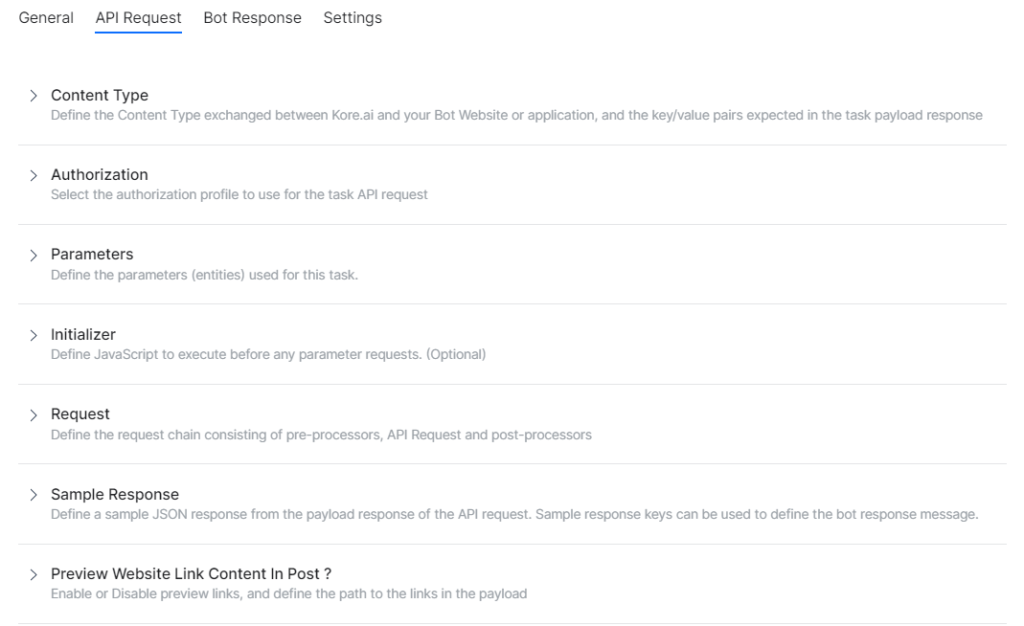This screenshot has height=626, width=1024.
Task: Open the Request heading
Action: (x=80, y=414)
